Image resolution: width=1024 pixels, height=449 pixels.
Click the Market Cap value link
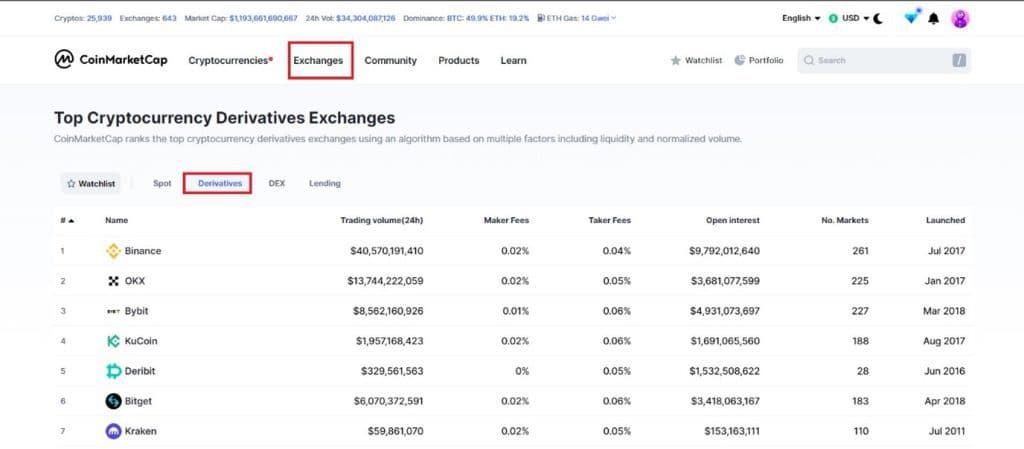263,18
